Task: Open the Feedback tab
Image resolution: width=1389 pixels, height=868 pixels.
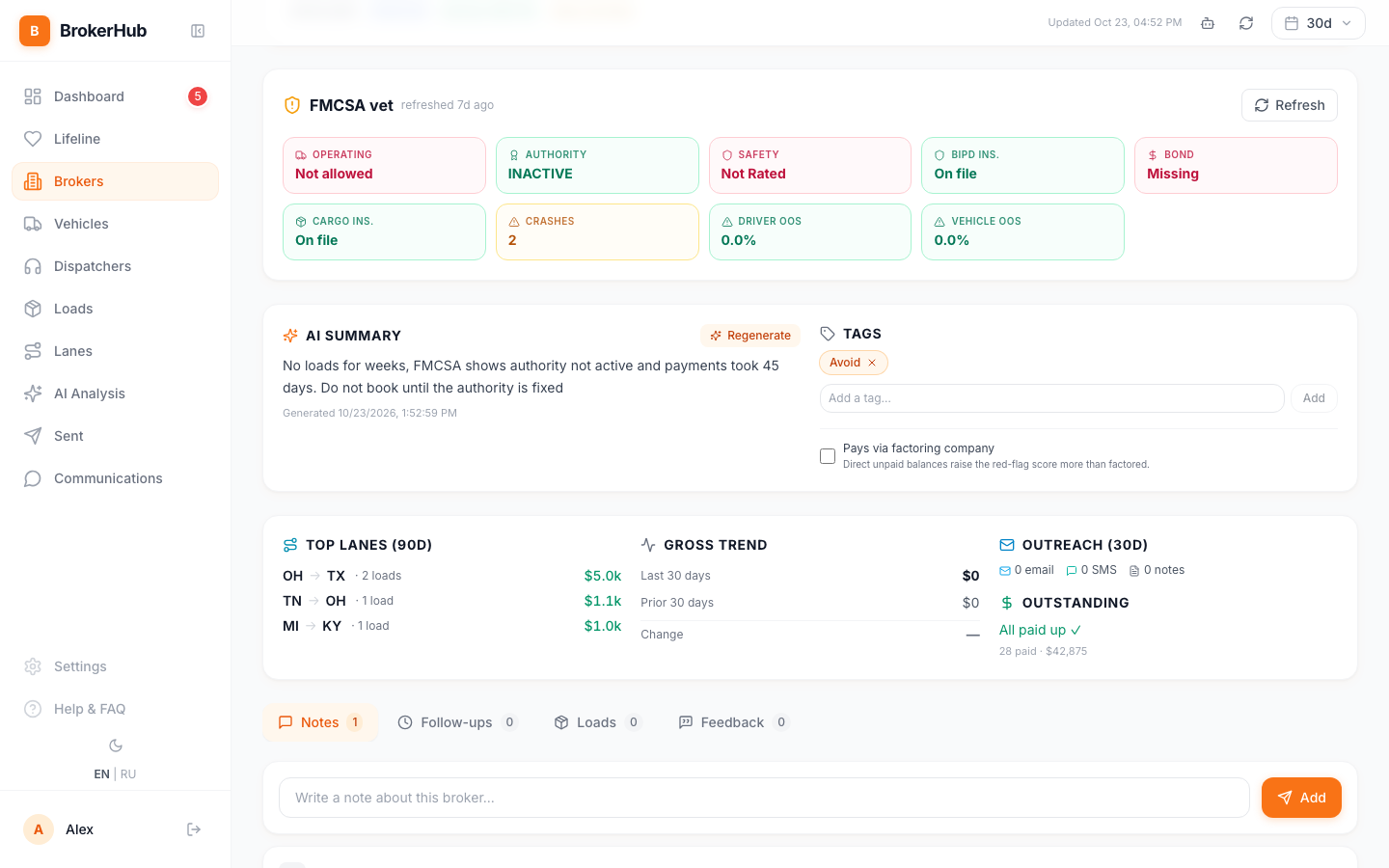Action: coord(733,722)
